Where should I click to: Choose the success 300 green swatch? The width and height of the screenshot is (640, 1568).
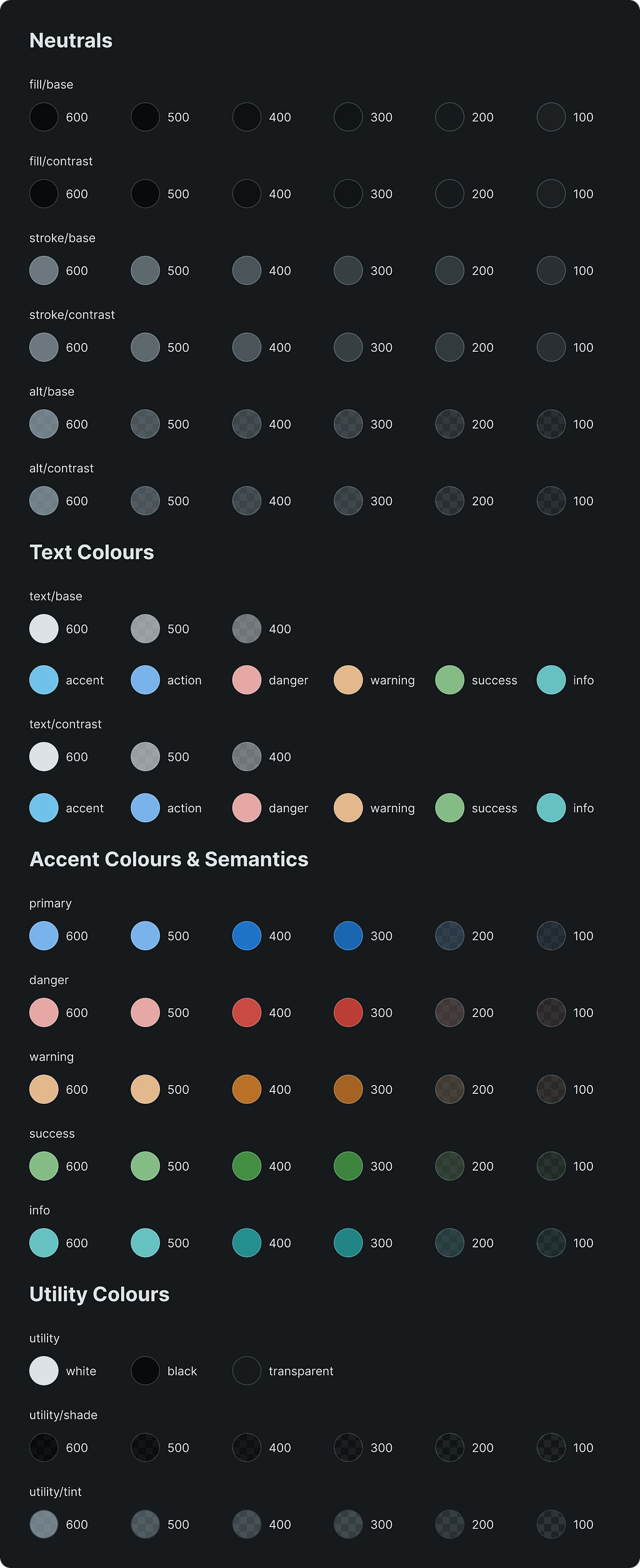(348, 1166)
